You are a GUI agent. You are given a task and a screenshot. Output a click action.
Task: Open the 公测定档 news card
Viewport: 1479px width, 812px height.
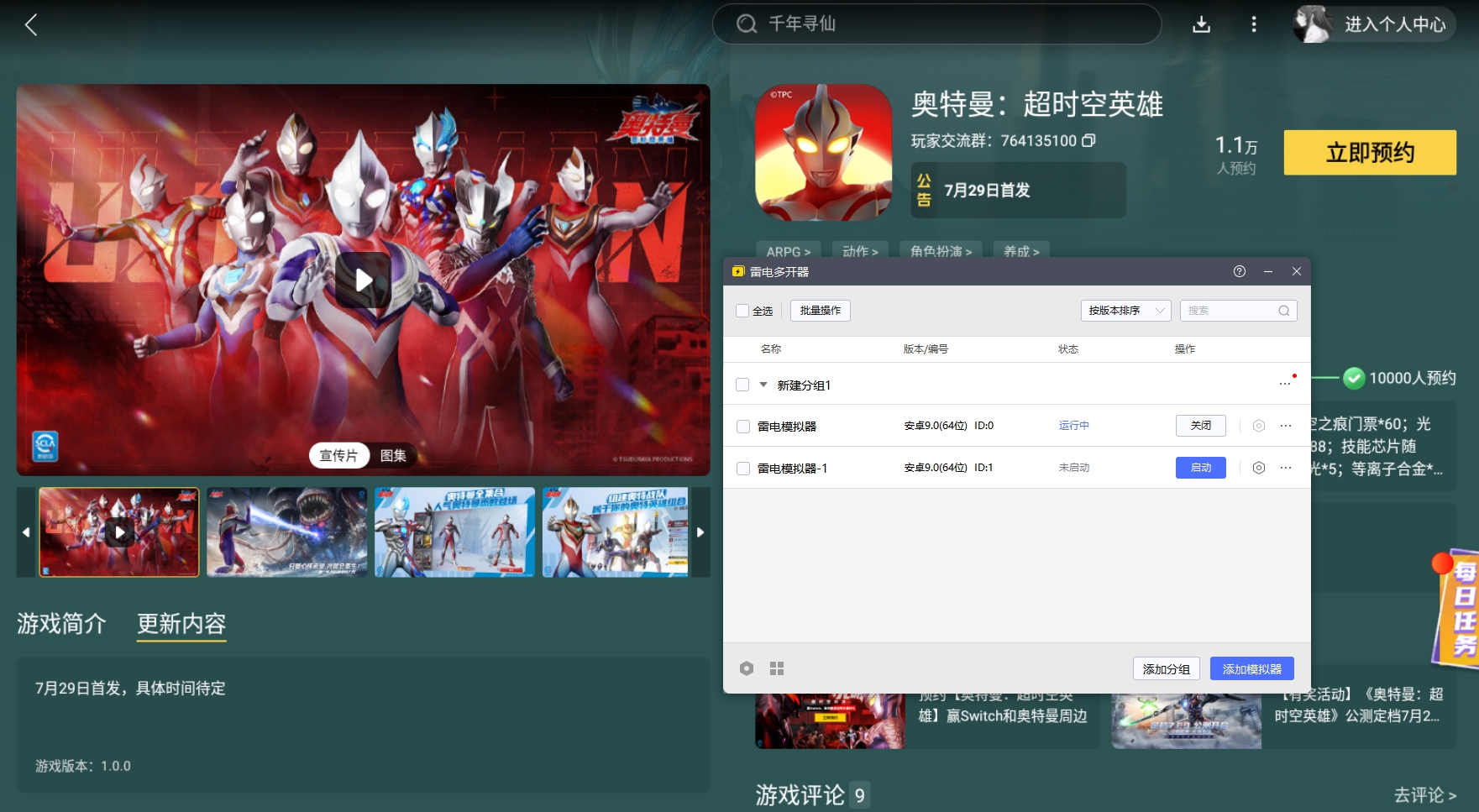pos(1284,720)
